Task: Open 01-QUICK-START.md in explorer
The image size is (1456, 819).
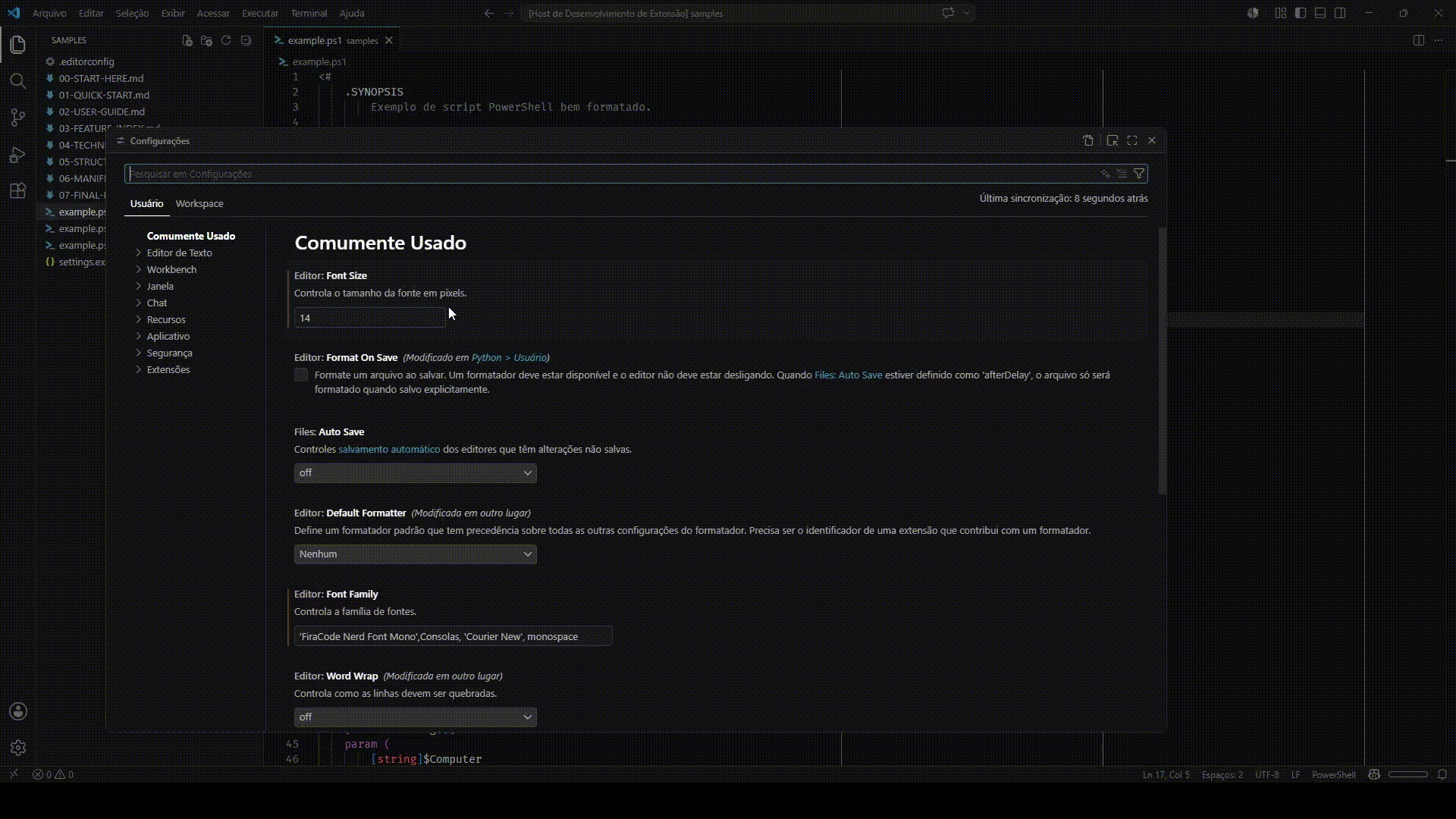Action: (104, 95)
